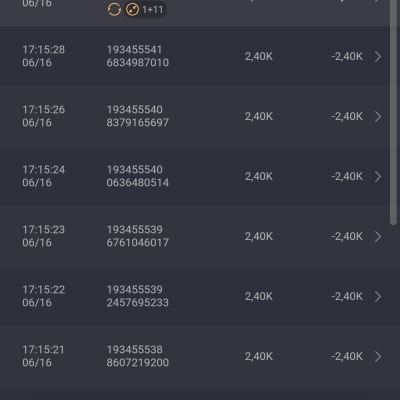Open details arrow for 17:15:21 order
The width and height of the screenshot is (400, 400).
point(378,357)
